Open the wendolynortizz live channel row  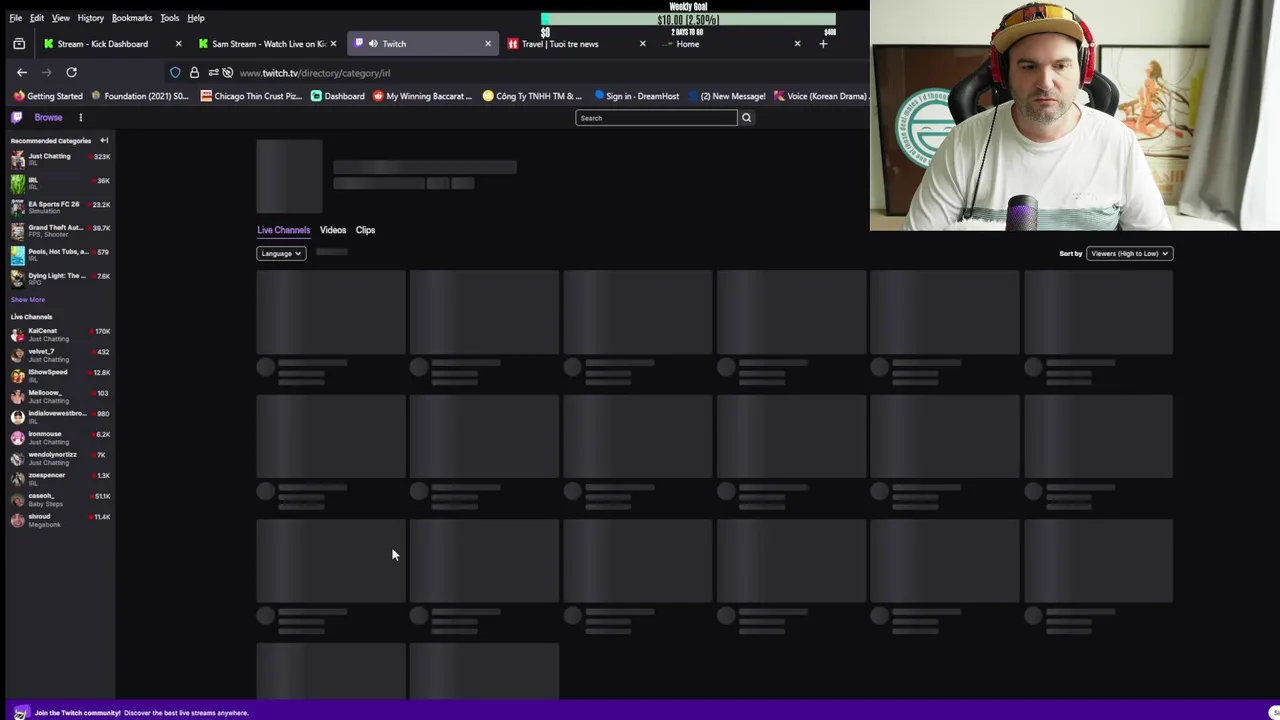coord(60,458)
